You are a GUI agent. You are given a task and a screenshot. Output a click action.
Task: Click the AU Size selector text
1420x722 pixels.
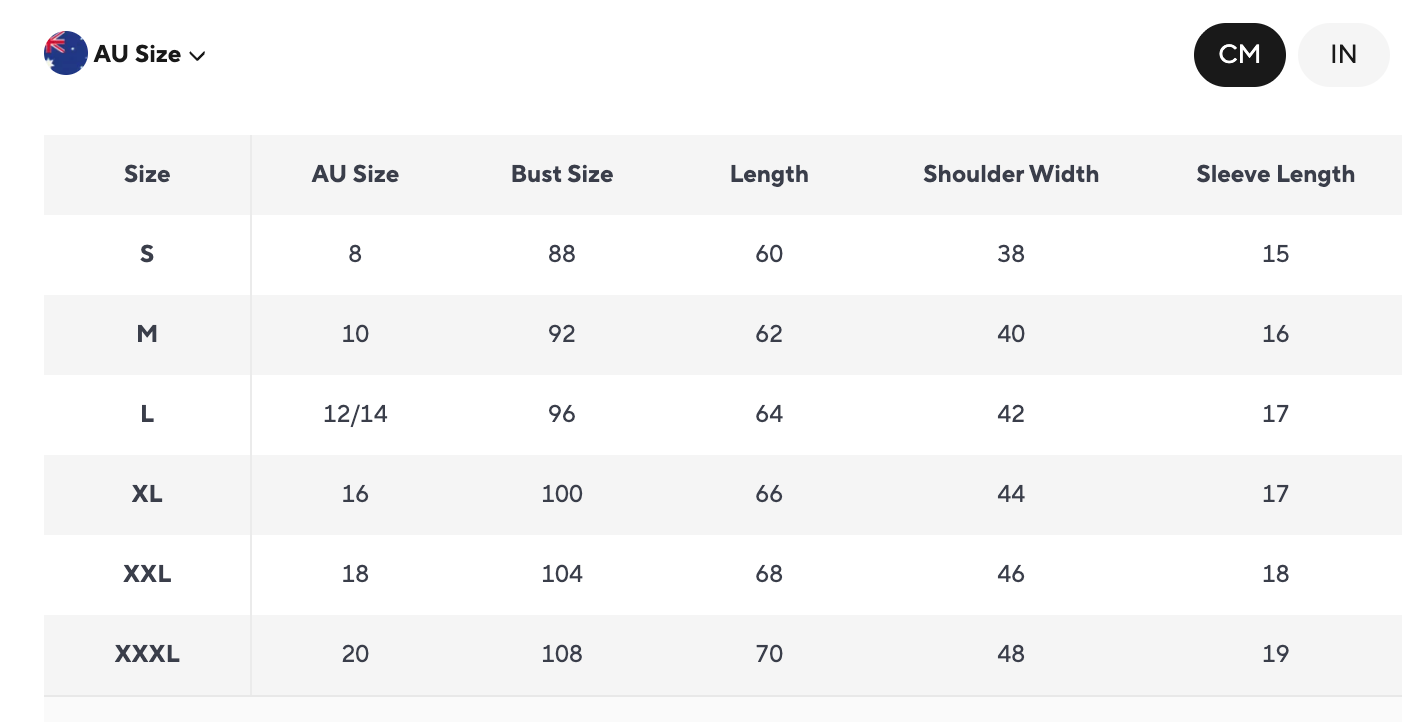[137, 54]
